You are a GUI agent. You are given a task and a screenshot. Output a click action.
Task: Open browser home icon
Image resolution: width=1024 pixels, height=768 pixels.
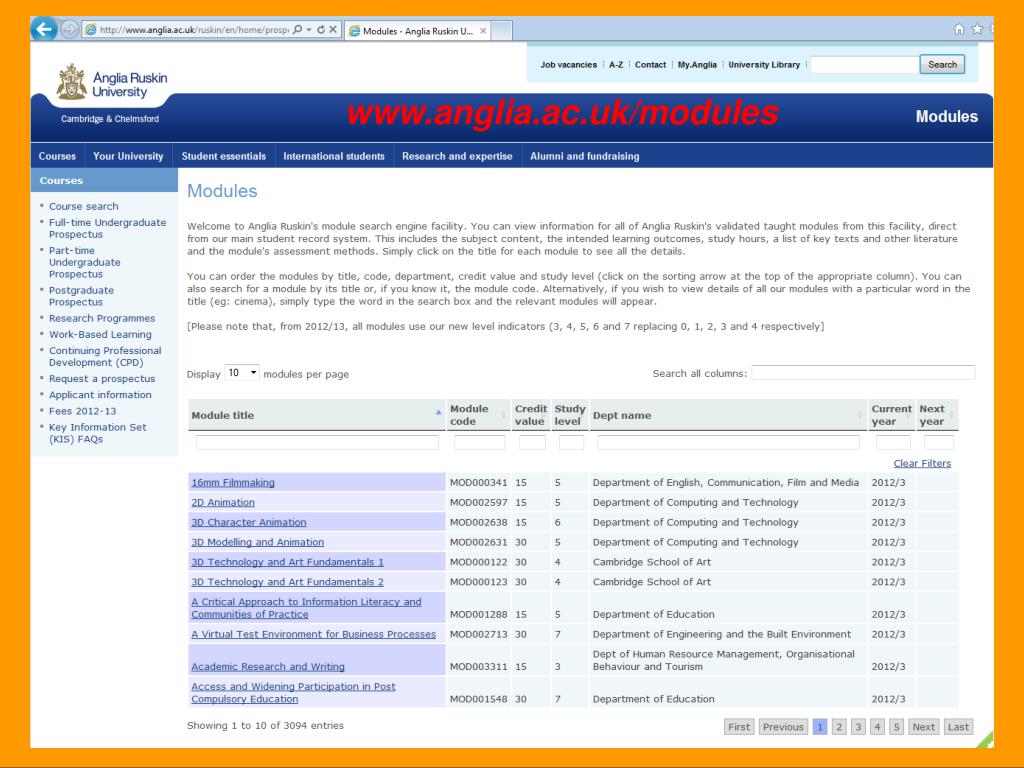pos(959,29)
